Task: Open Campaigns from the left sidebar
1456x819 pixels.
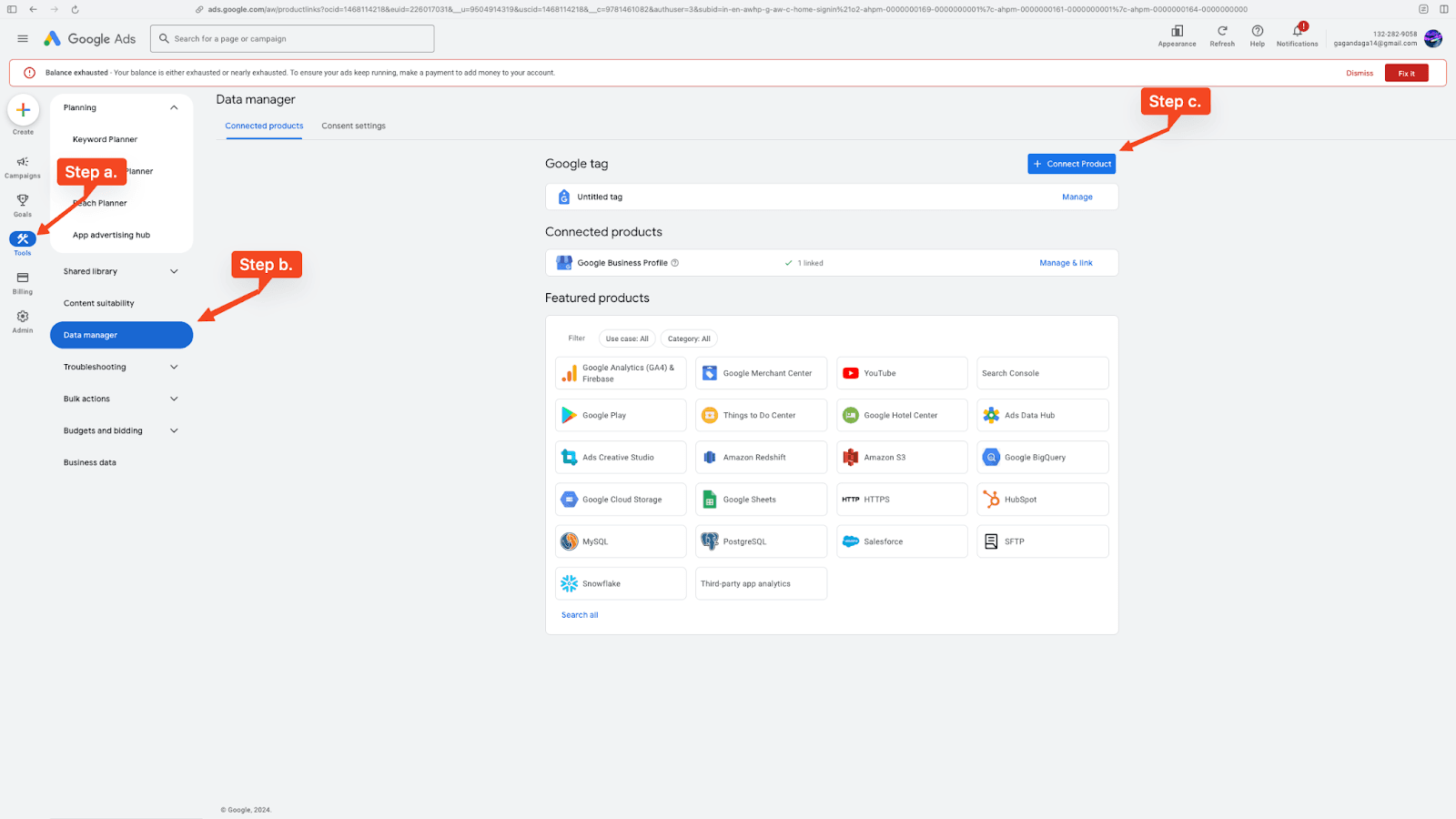Action: pyautogui.click(x=23, y=163)
